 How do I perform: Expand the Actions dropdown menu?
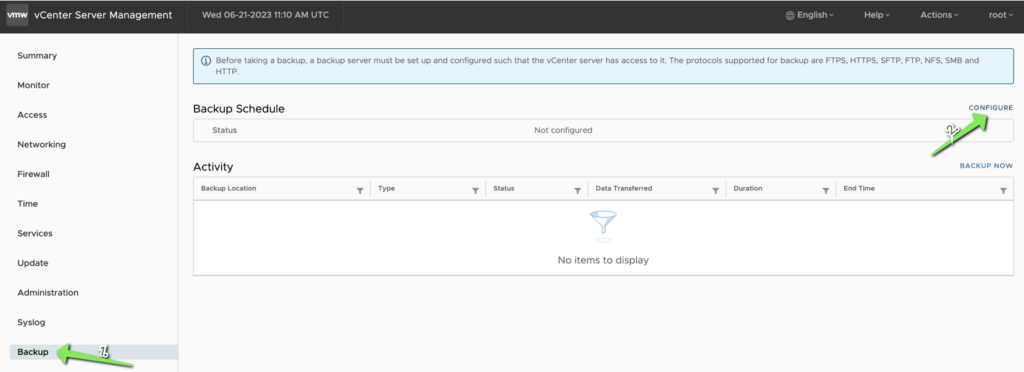click(x=939, y=15)
